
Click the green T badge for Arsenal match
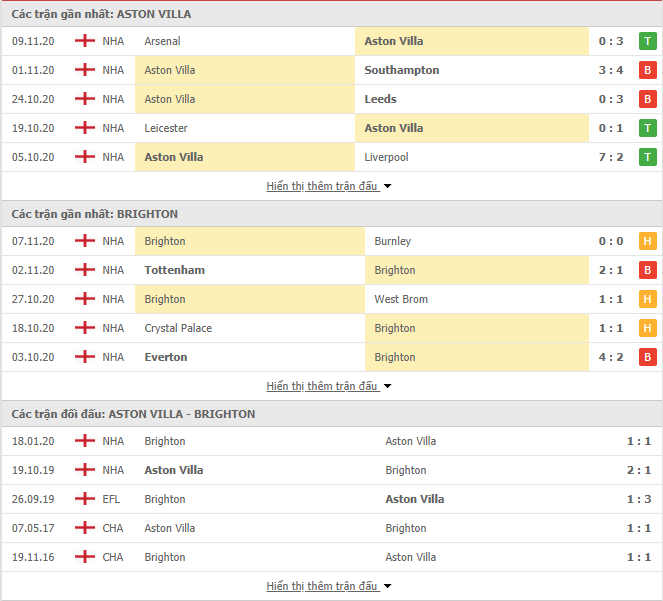coord(647,41)
